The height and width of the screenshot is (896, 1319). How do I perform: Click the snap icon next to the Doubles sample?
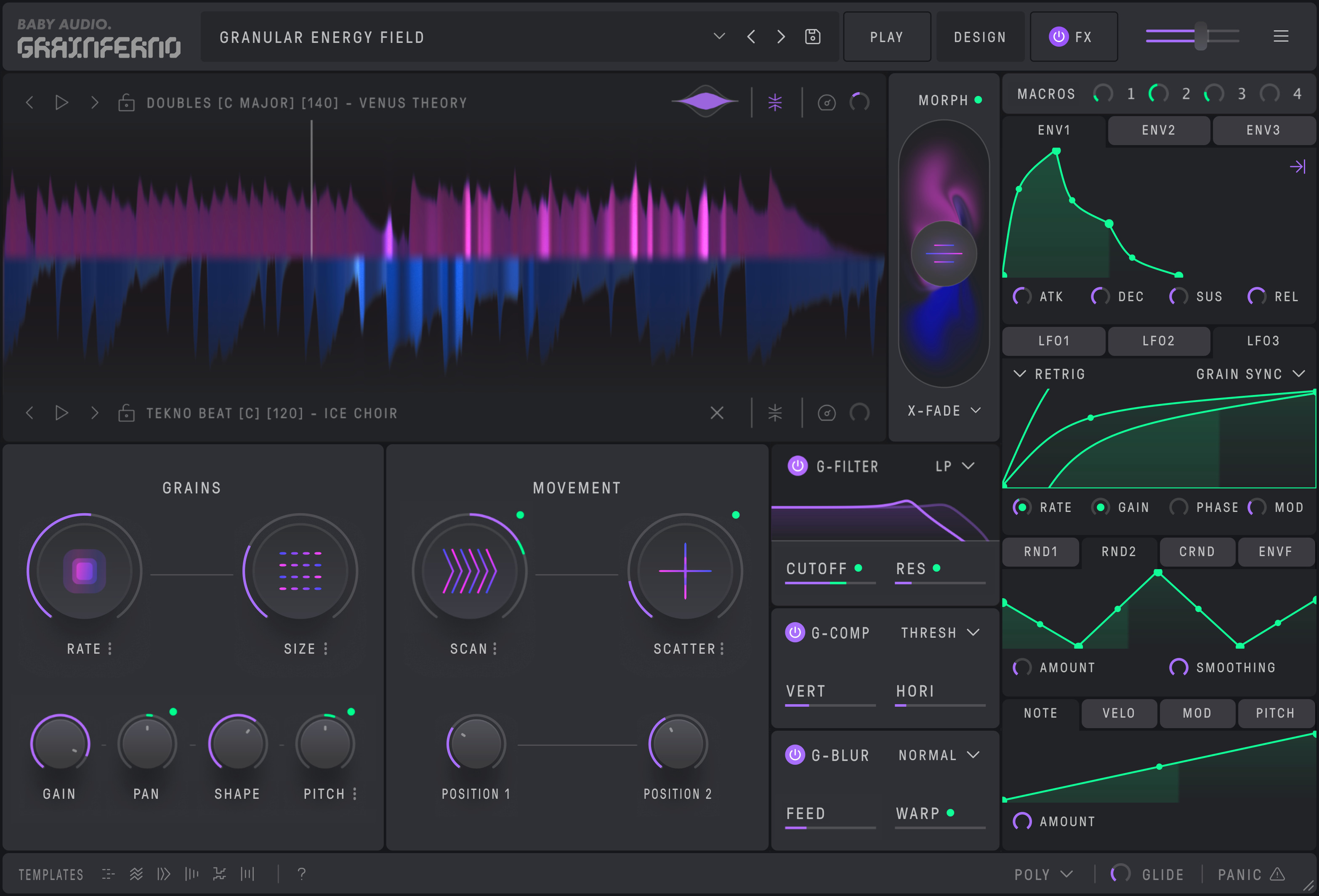tap(776, 103)
